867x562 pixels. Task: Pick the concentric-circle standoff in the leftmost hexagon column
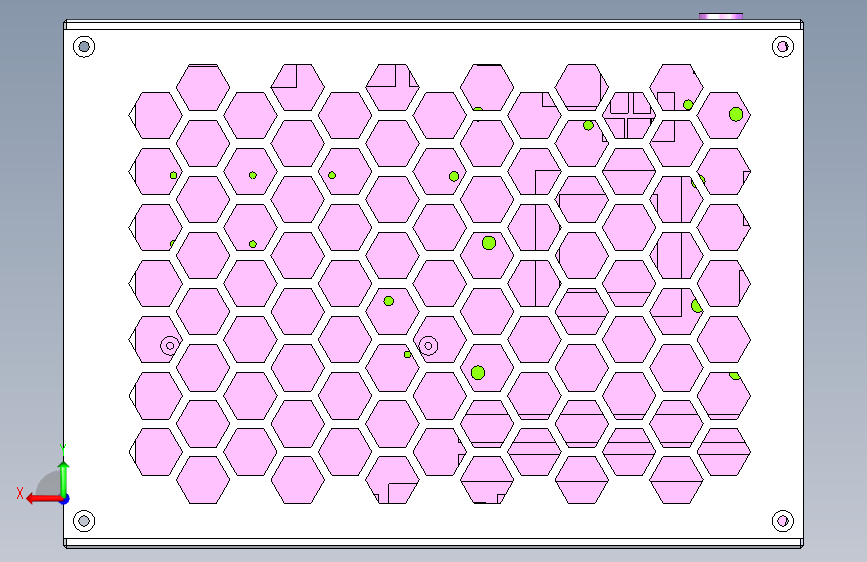coord(170,346)
